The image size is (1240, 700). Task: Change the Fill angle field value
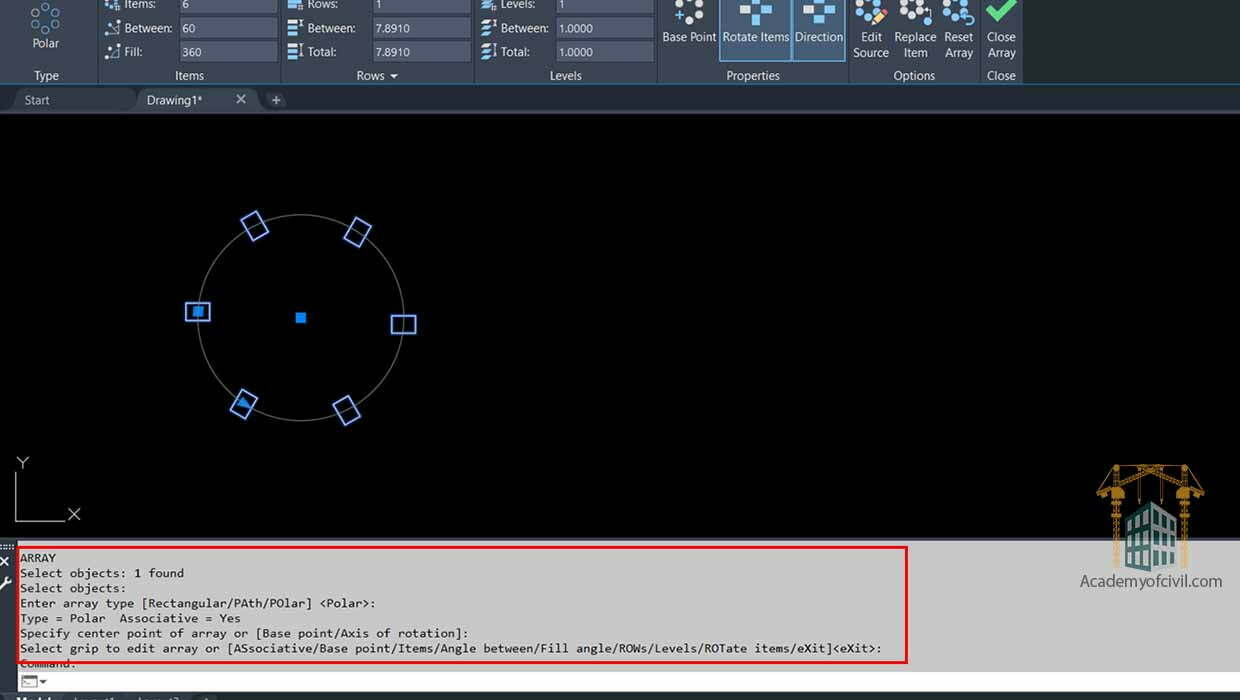point(228,52)
